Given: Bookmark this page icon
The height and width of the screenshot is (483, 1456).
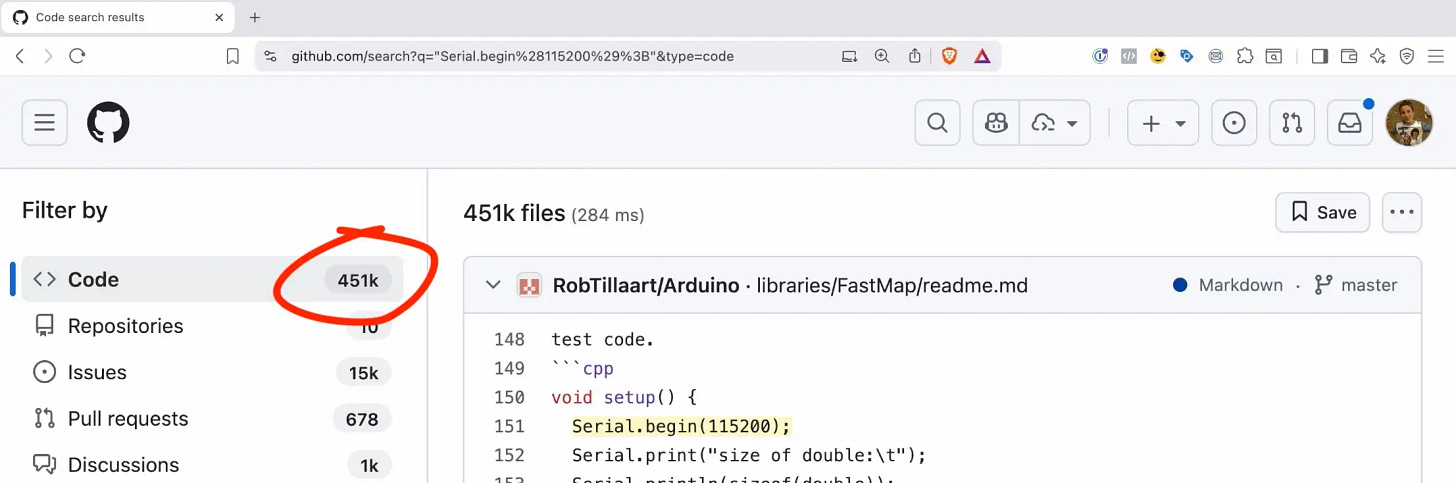Looking at the screenshot, I should point(233,56).
